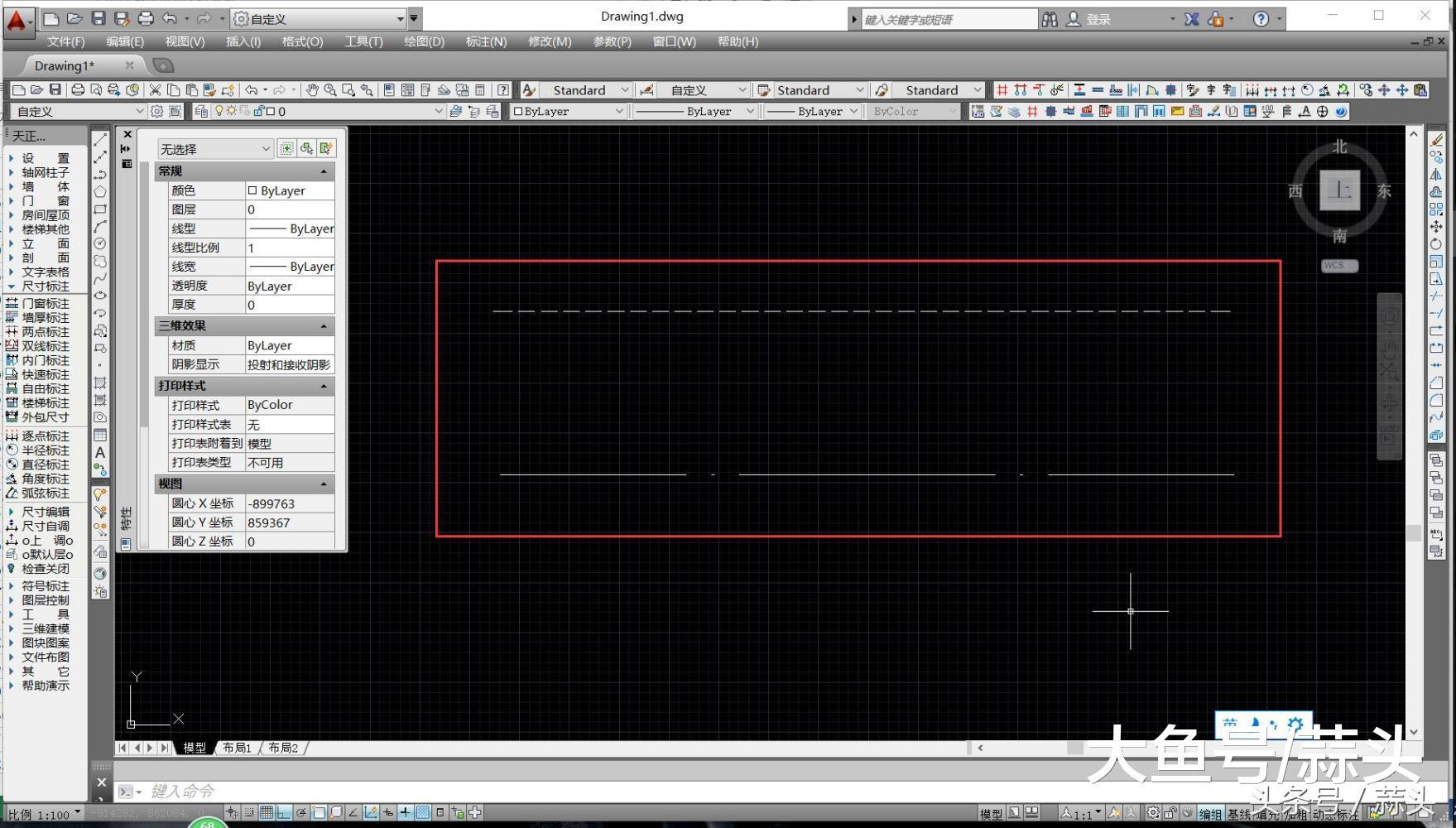Image resolution: width=1456 pixels, height=828 pixels.
Task: Click the Top face of the ViewCube
Action: tap(1339, 190)
